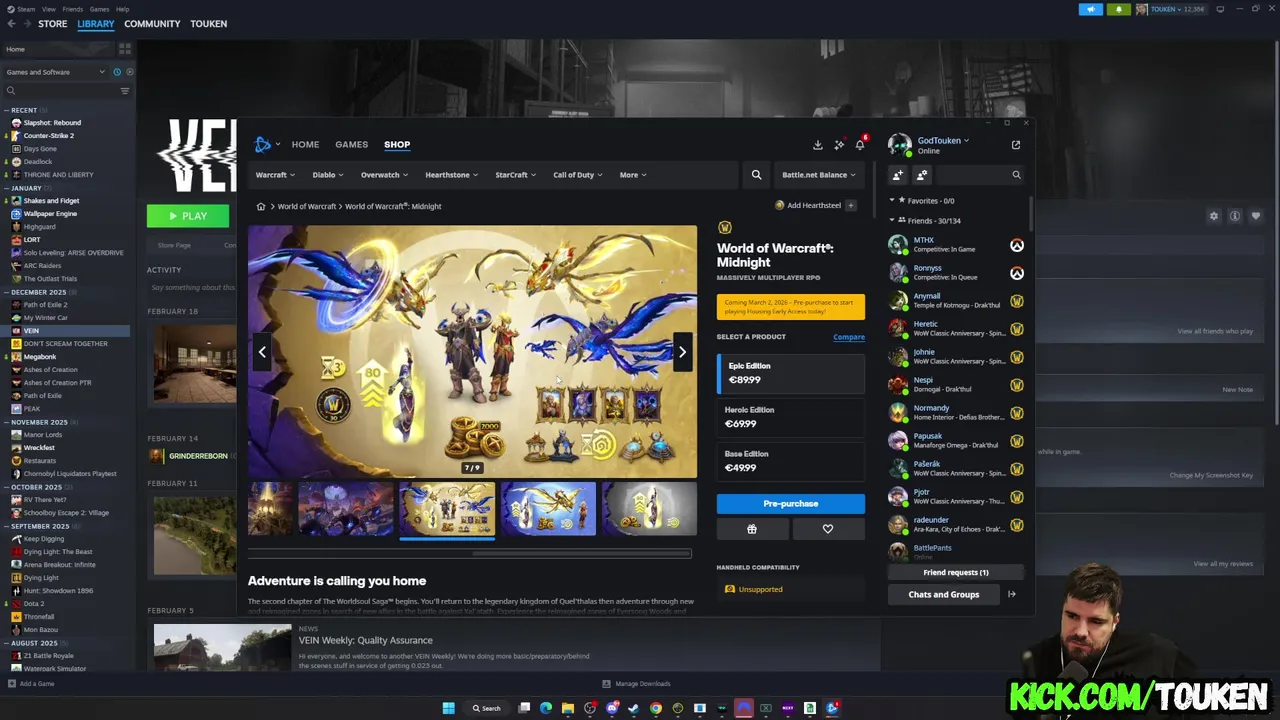The height and width of the screenshot is (720, 1280).
Task: Expand the Call of Duty dropdown
Action: click(x=579, y=175)
